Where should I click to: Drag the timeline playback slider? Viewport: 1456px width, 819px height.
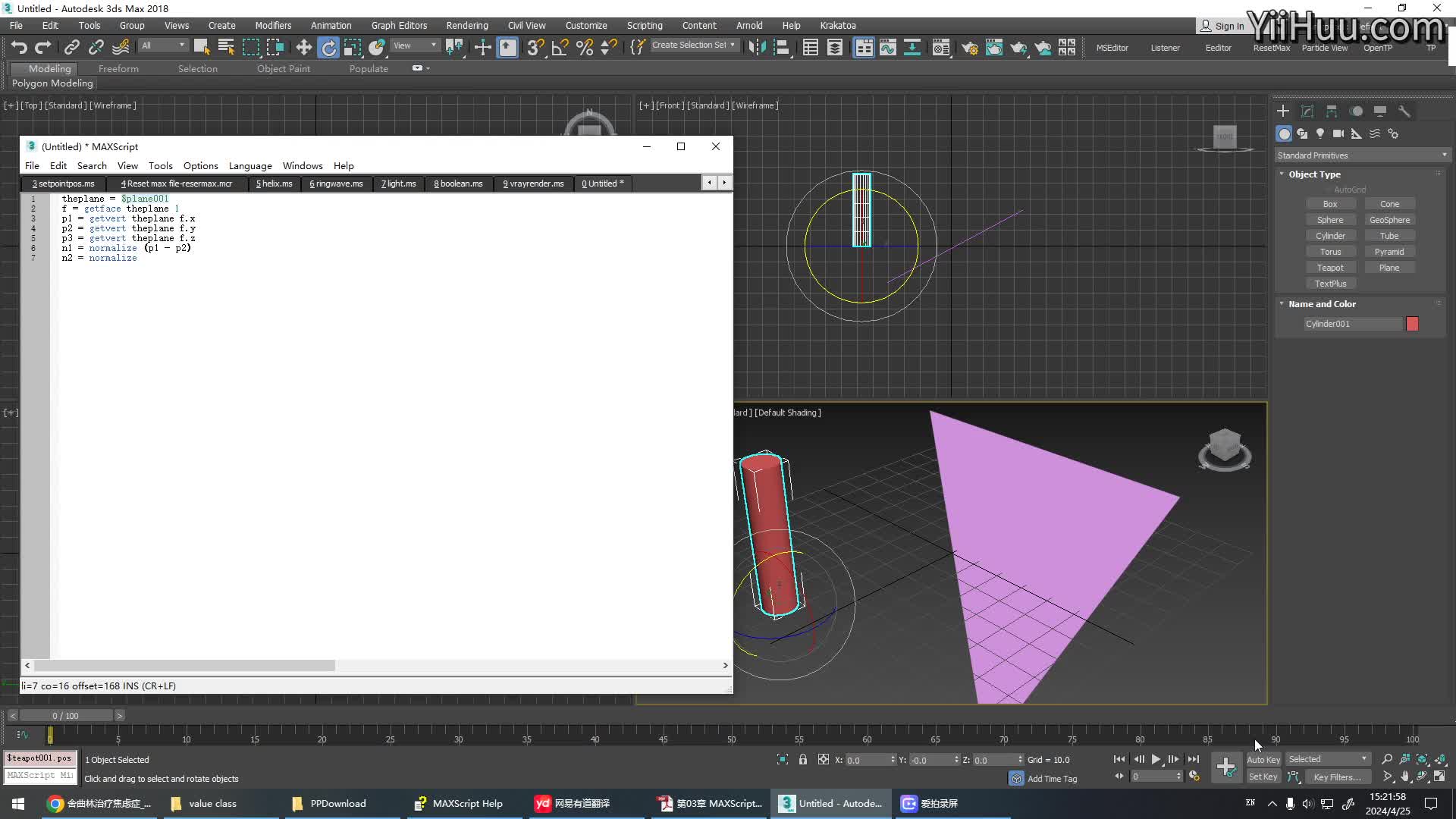51,735
